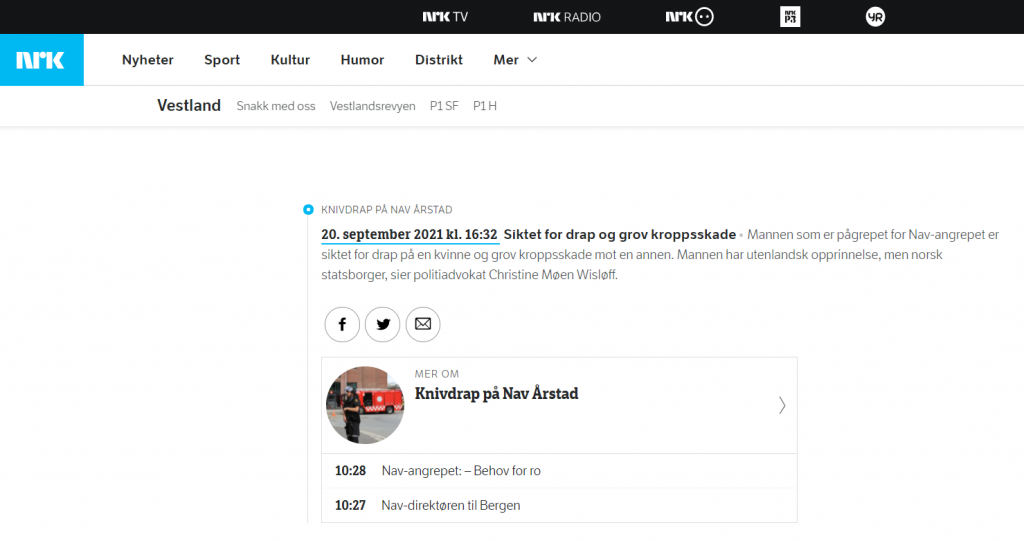Open Knivdrap på Nav Årstad chevron arrow
Image resolution: width=1024 pixels, height=541 pixels.
[x=782, y=405]
